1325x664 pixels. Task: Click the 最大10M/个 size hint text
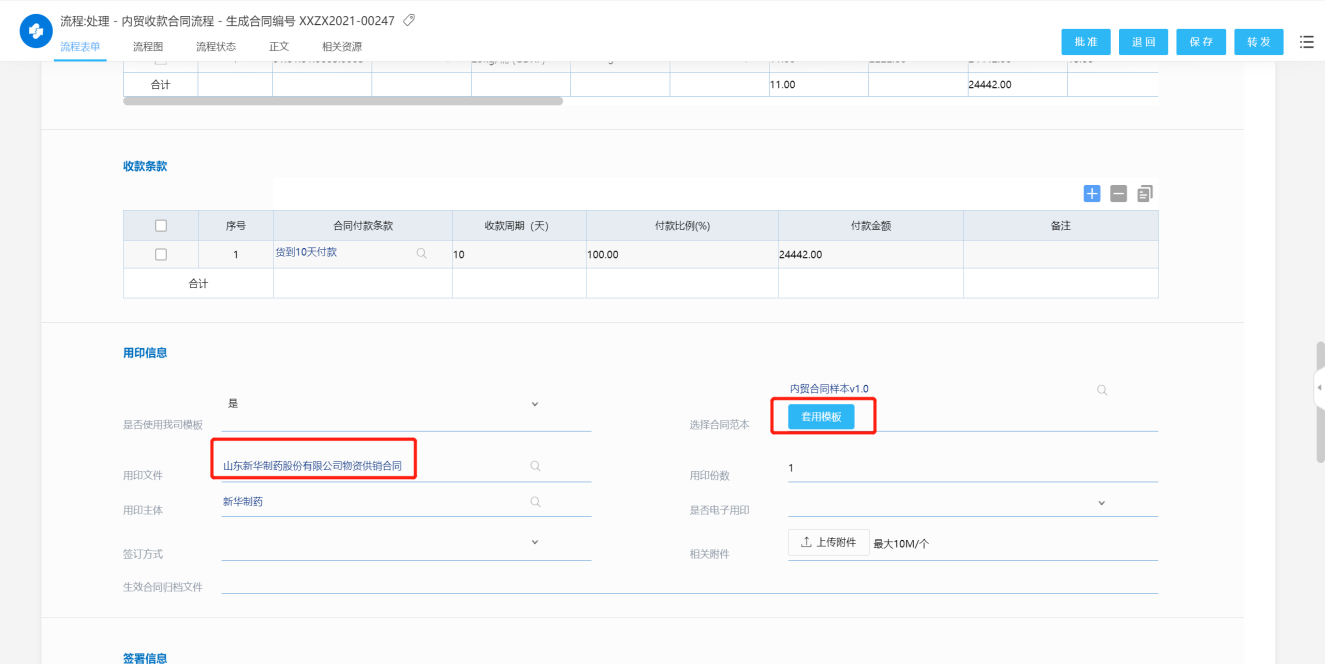click(x=902, y=544)
